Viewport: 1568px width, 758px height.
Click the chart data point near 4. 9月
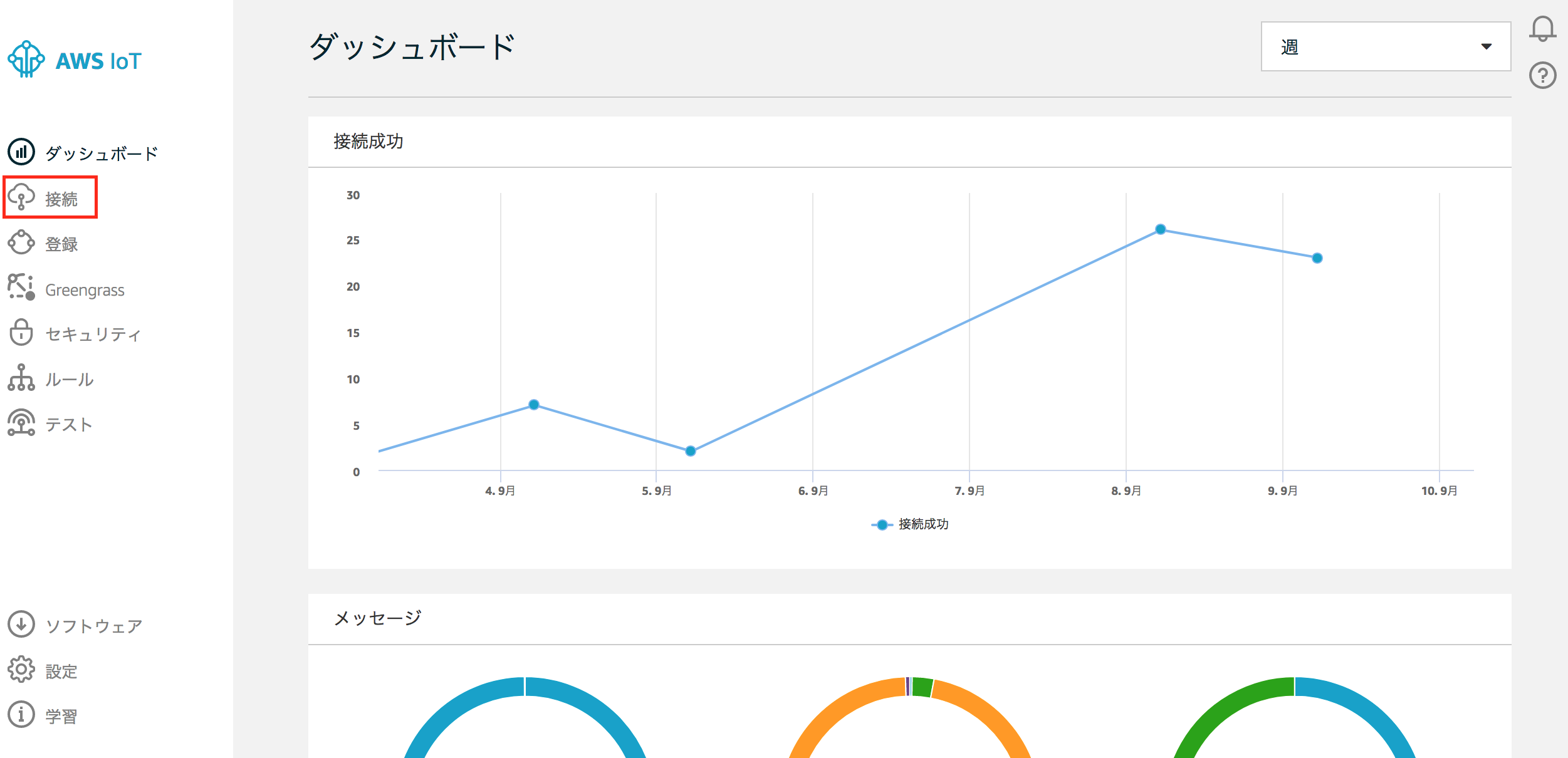point(534,405)
